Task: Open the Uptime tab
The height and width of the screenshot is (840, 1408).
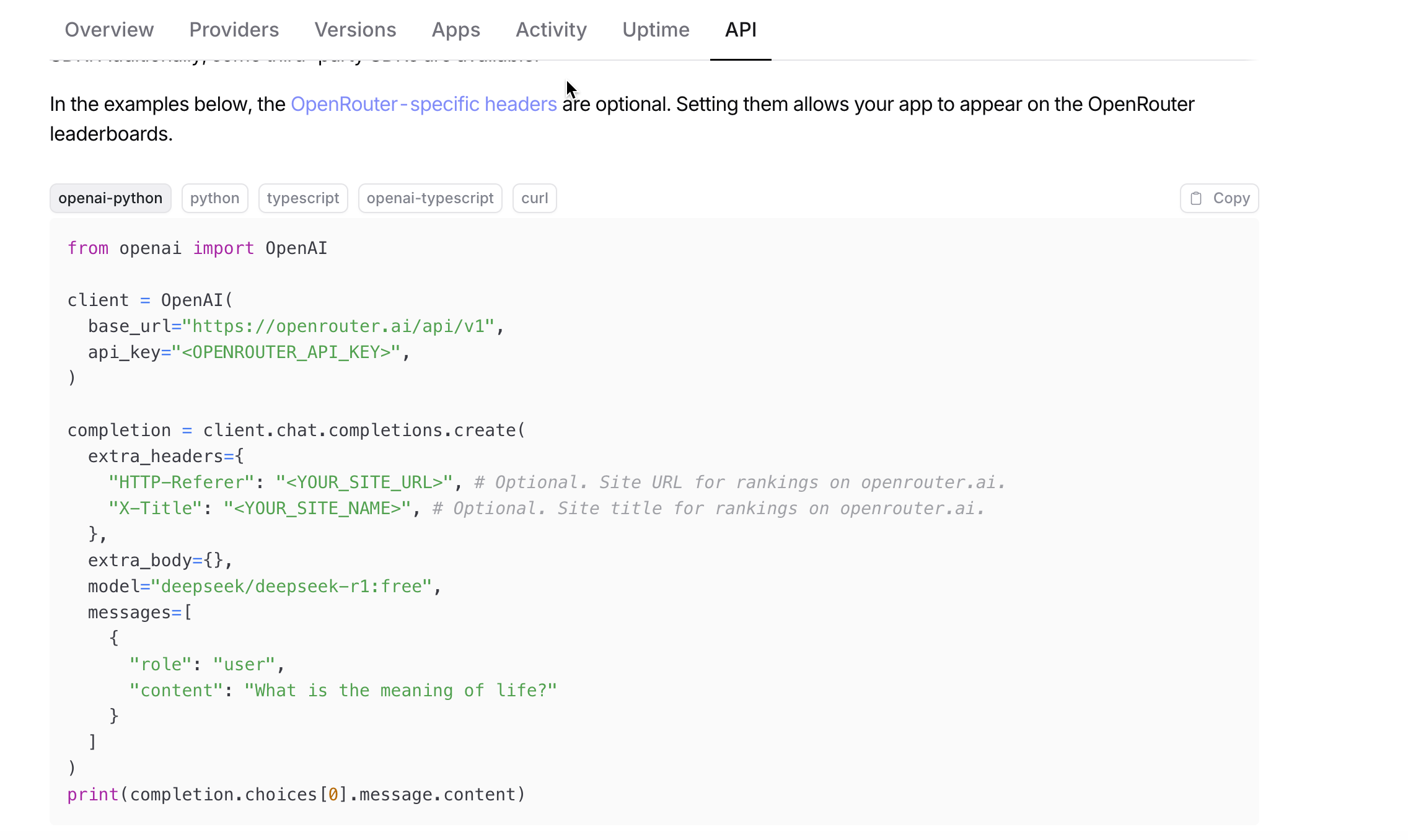Action: (656, 30)
